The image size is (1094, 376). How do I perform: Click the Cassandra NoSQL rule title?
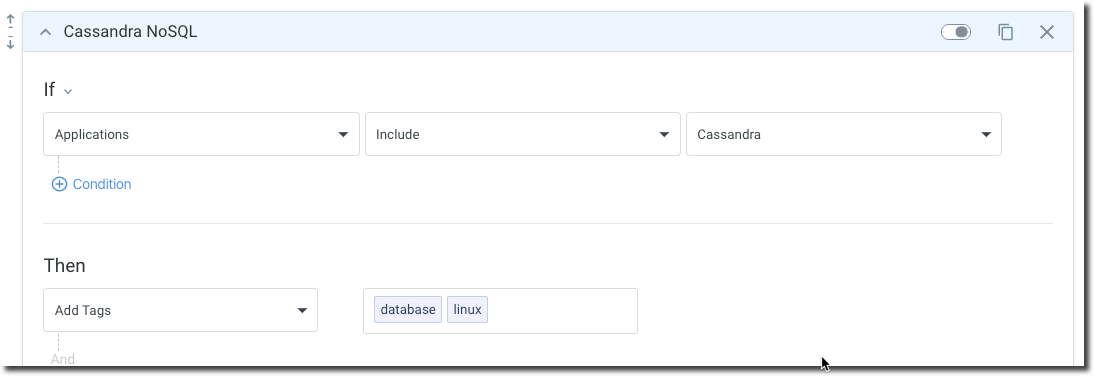(130, 32)
